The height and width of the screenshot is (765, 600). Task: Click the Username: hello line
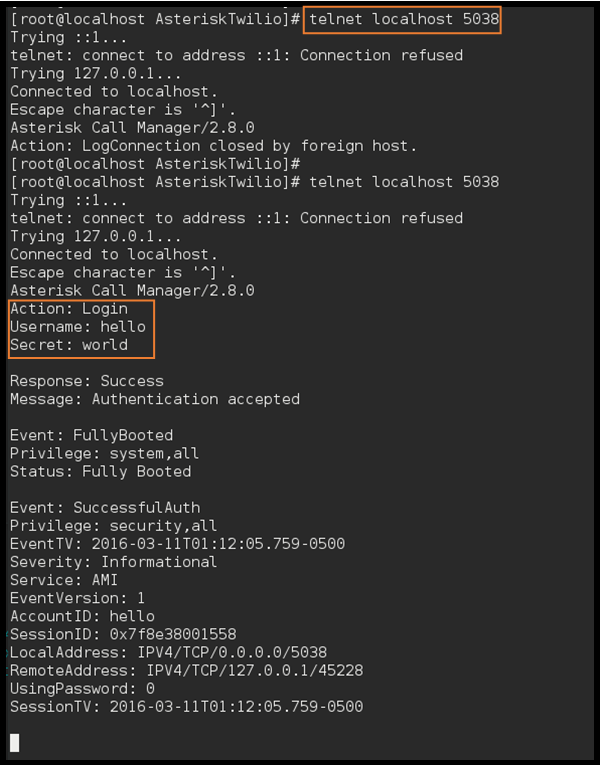pyautogui.click(x=78, y=327)
